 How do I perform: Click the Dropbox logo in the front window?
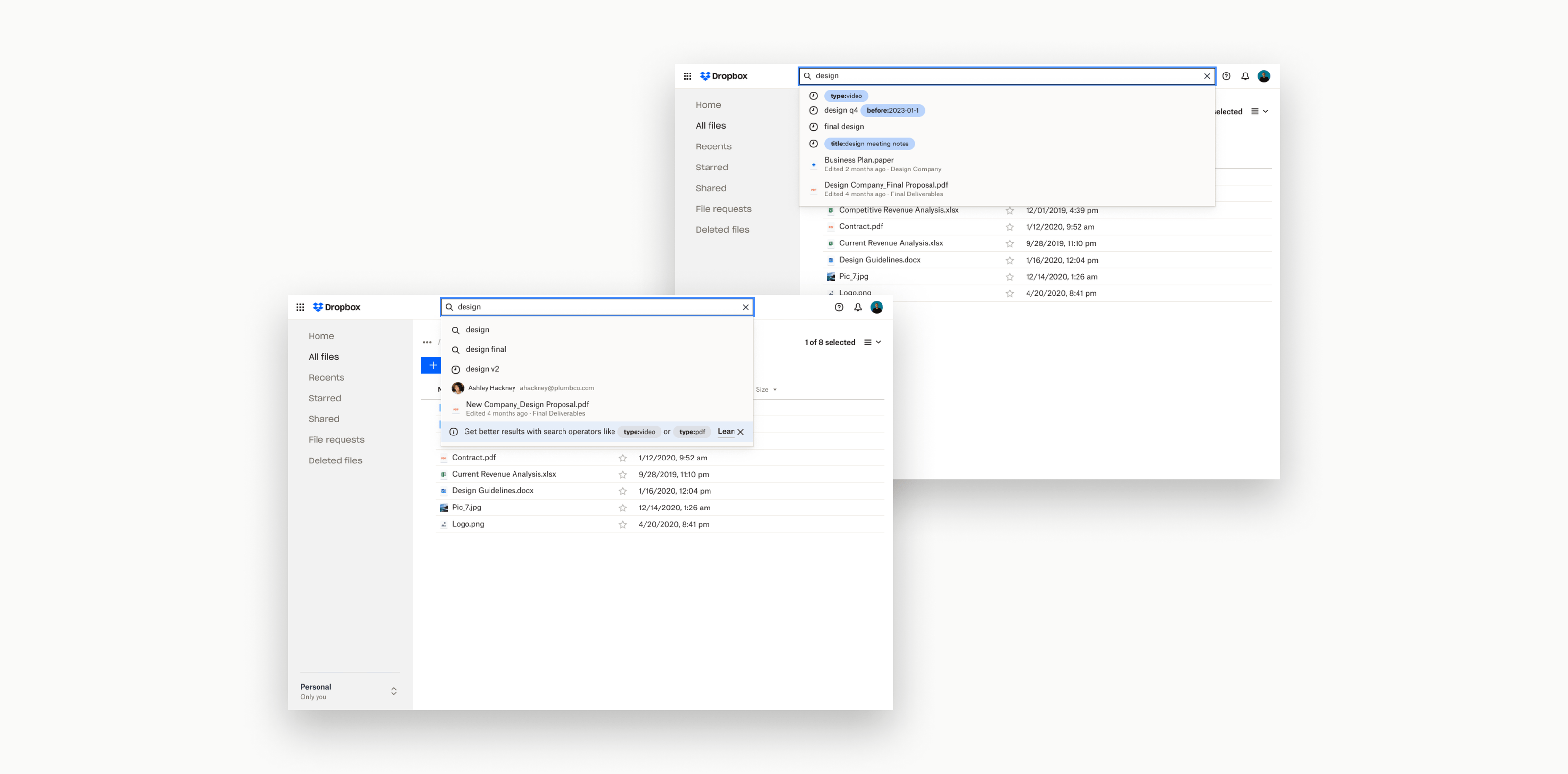tap(337, 307)
